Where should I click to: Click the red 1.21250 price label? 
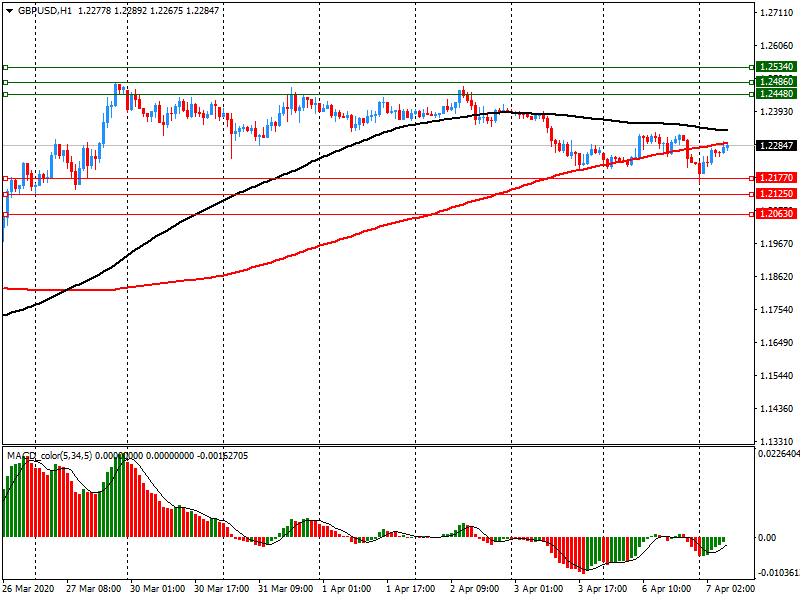[777, 194]
